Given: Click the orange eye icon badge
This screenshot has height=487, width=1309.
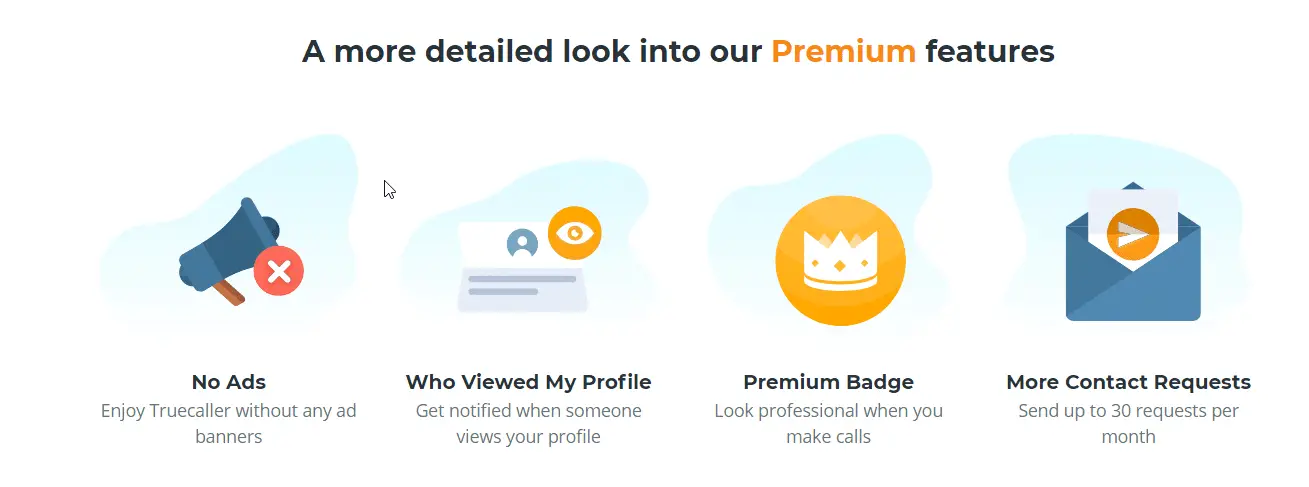Looking at the screenshot, I should click(574, 233).
